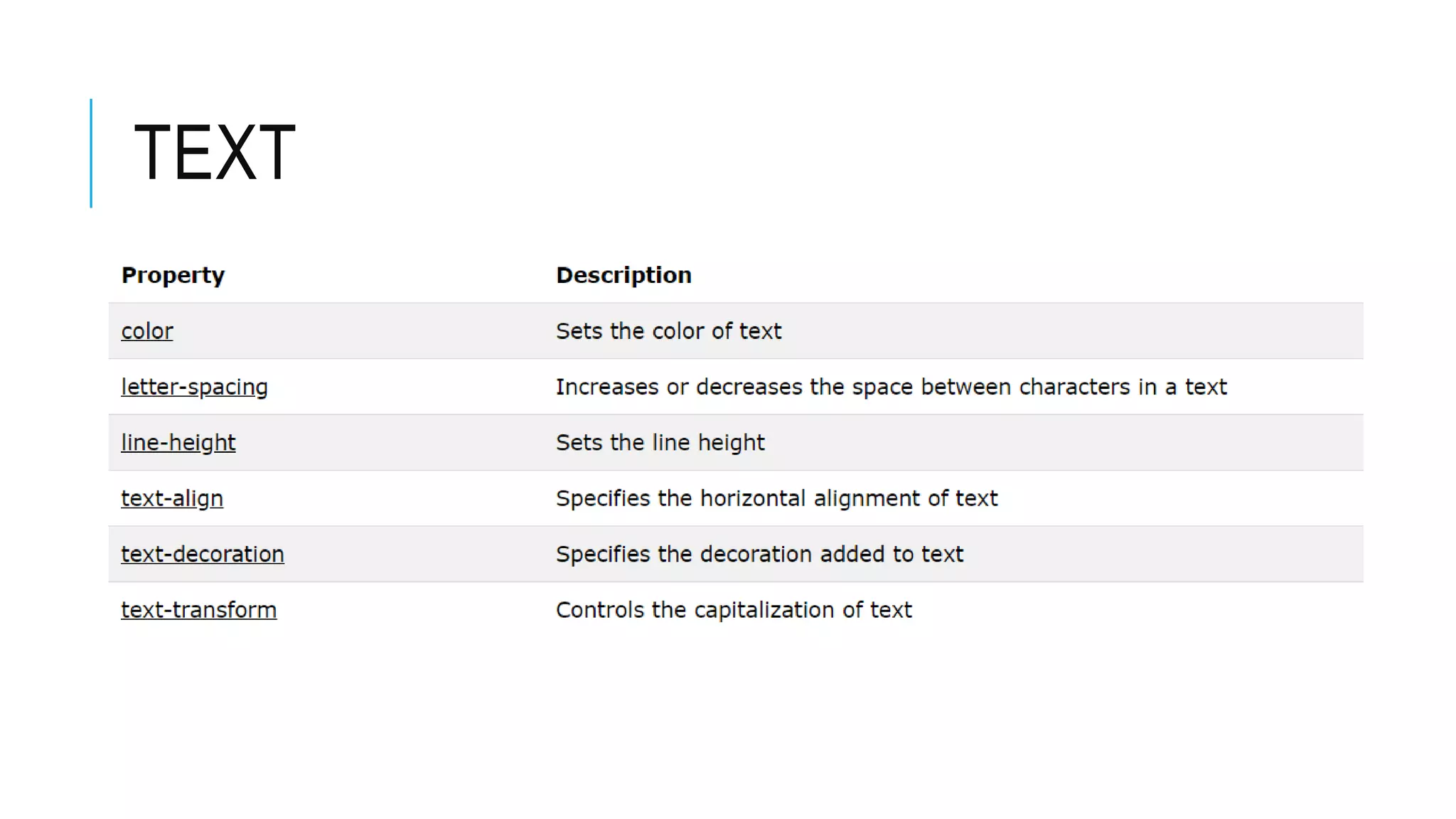Image resolution: width=1456 pixels, height=819 pixels.
Task: Click the 'Sets the color of text' description
Action: [x=668, y=331]
